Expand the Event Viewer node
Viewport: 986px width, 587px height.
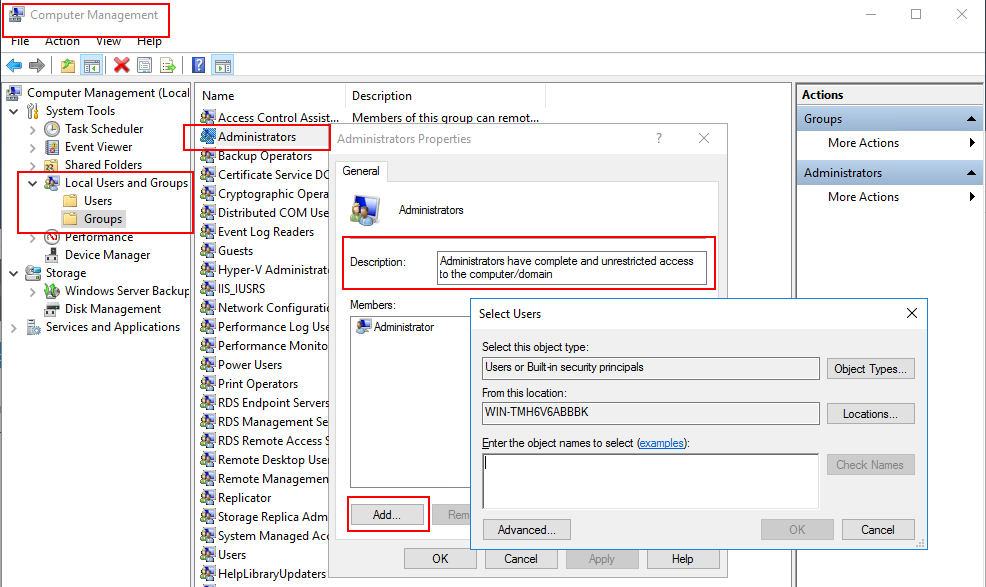pyautogui.click(x=33, y=148)
